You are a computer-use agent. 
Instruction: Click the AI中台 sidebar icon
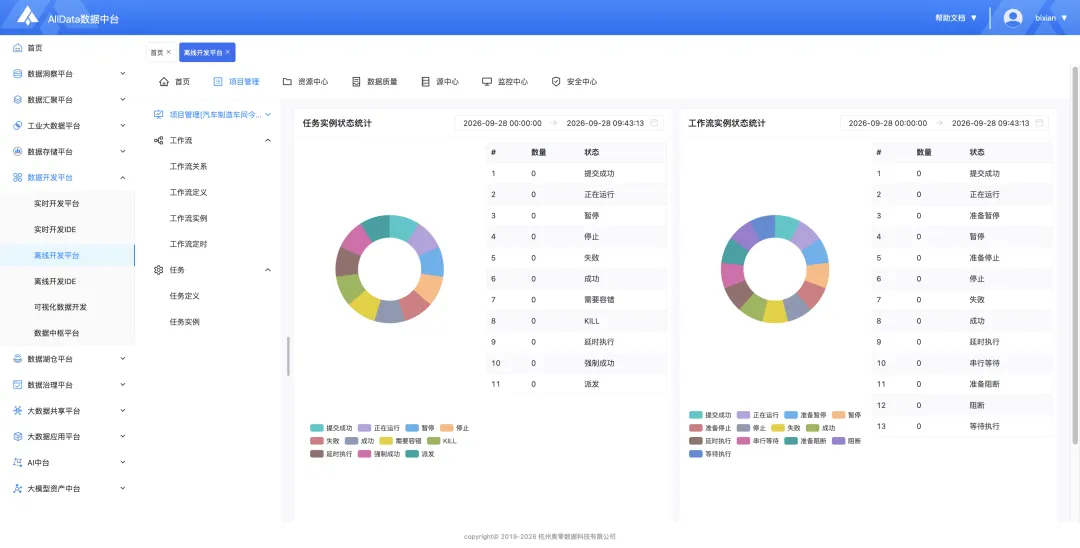point(18,463)
